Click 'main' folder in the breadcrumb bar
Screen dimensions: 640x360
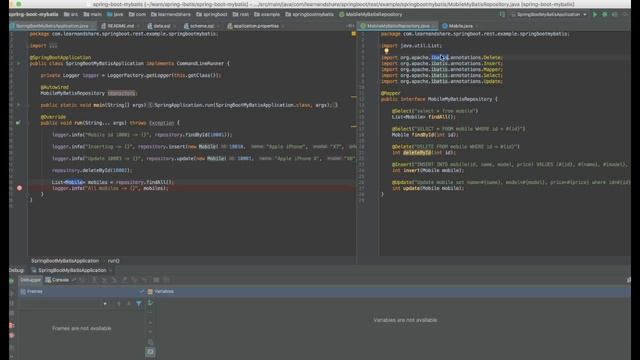coord(93,14)
